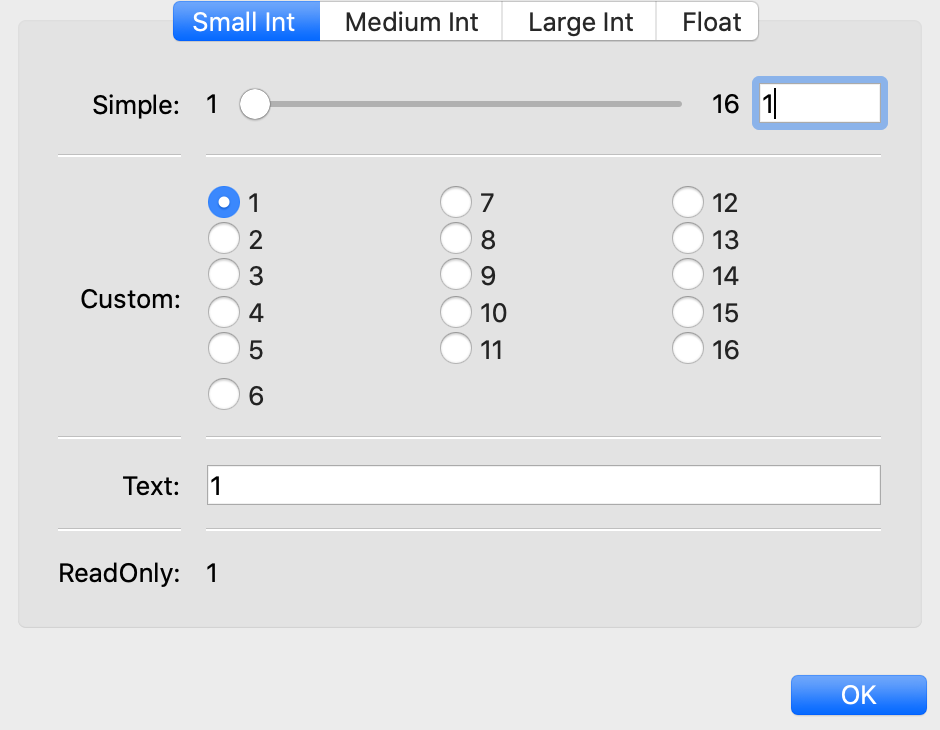940x730 pixels.
Task: Click the Simple value input field
Action: tap(820, 104)
